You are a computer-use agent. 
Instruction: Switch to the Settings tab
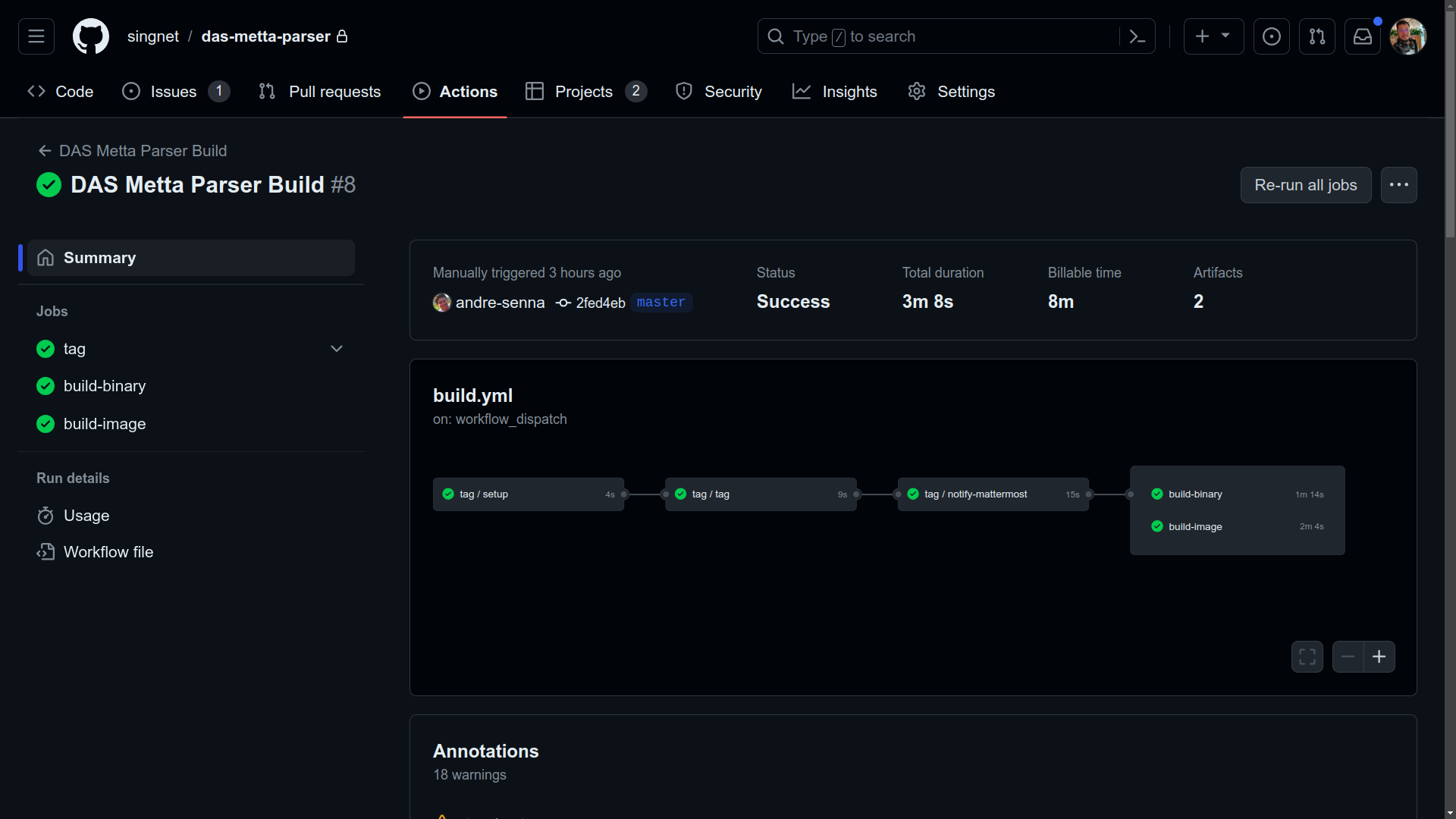952,92
